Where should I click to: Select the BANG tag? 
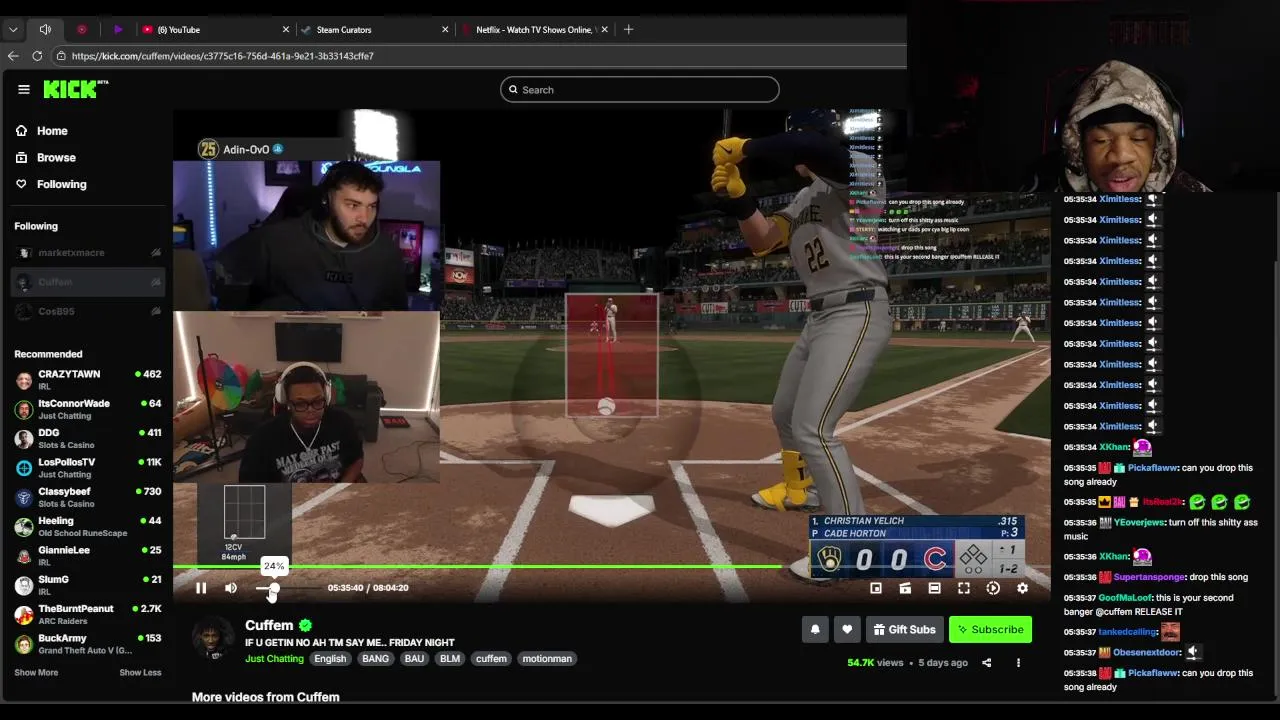click(375, 658)
